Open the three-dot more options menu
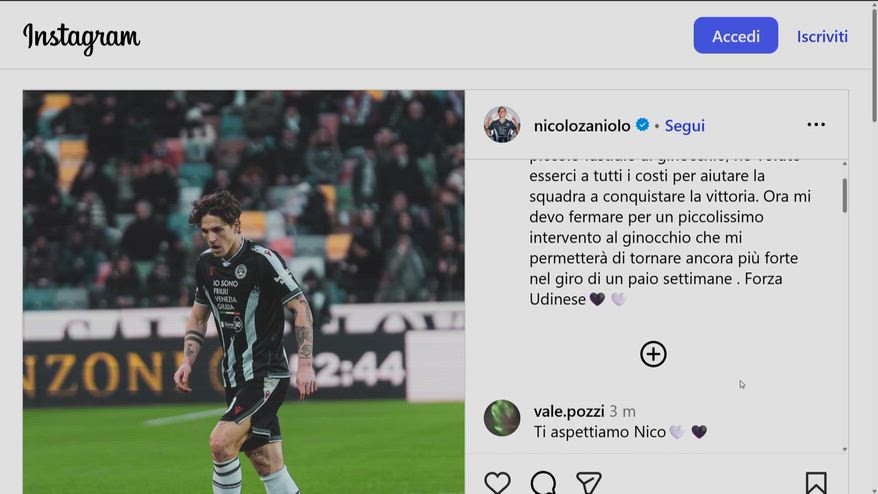878x494 pixels. pos(816,125)
